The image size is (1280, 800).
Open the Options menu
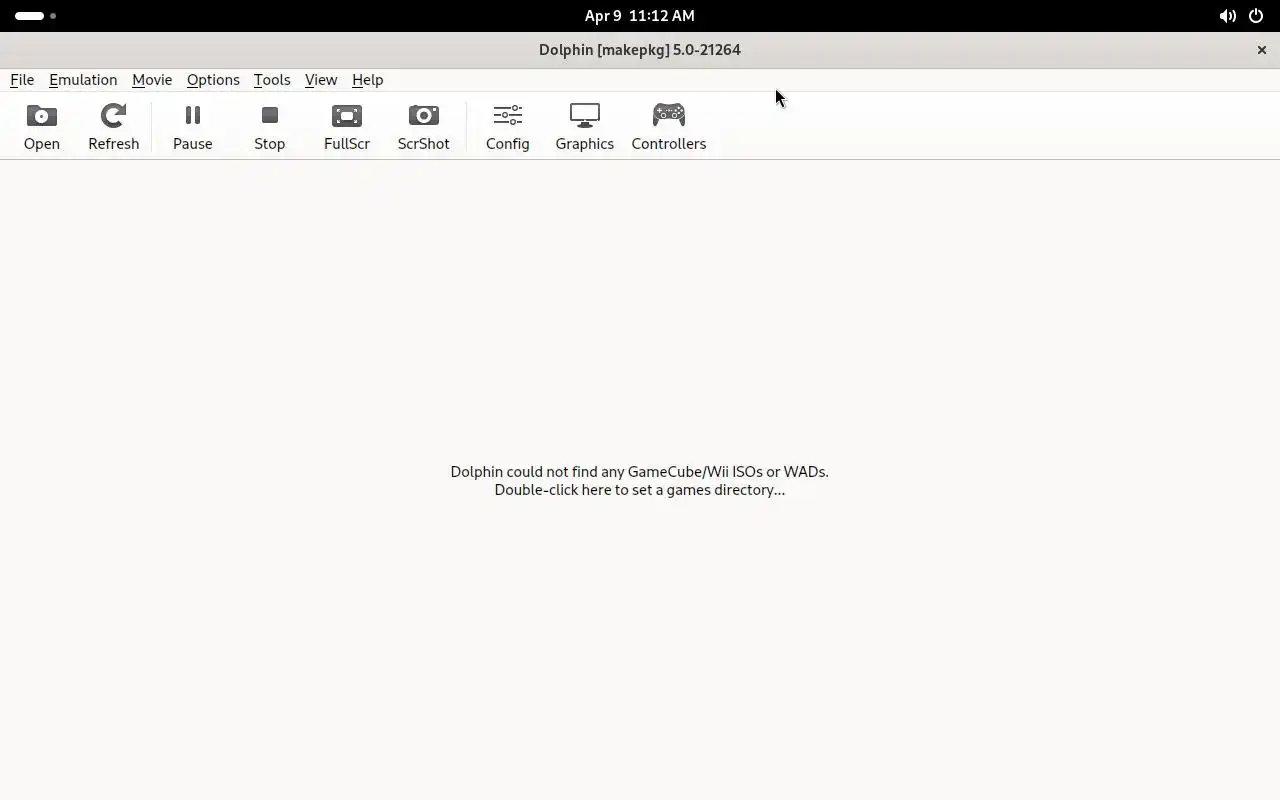click(213, 80)
